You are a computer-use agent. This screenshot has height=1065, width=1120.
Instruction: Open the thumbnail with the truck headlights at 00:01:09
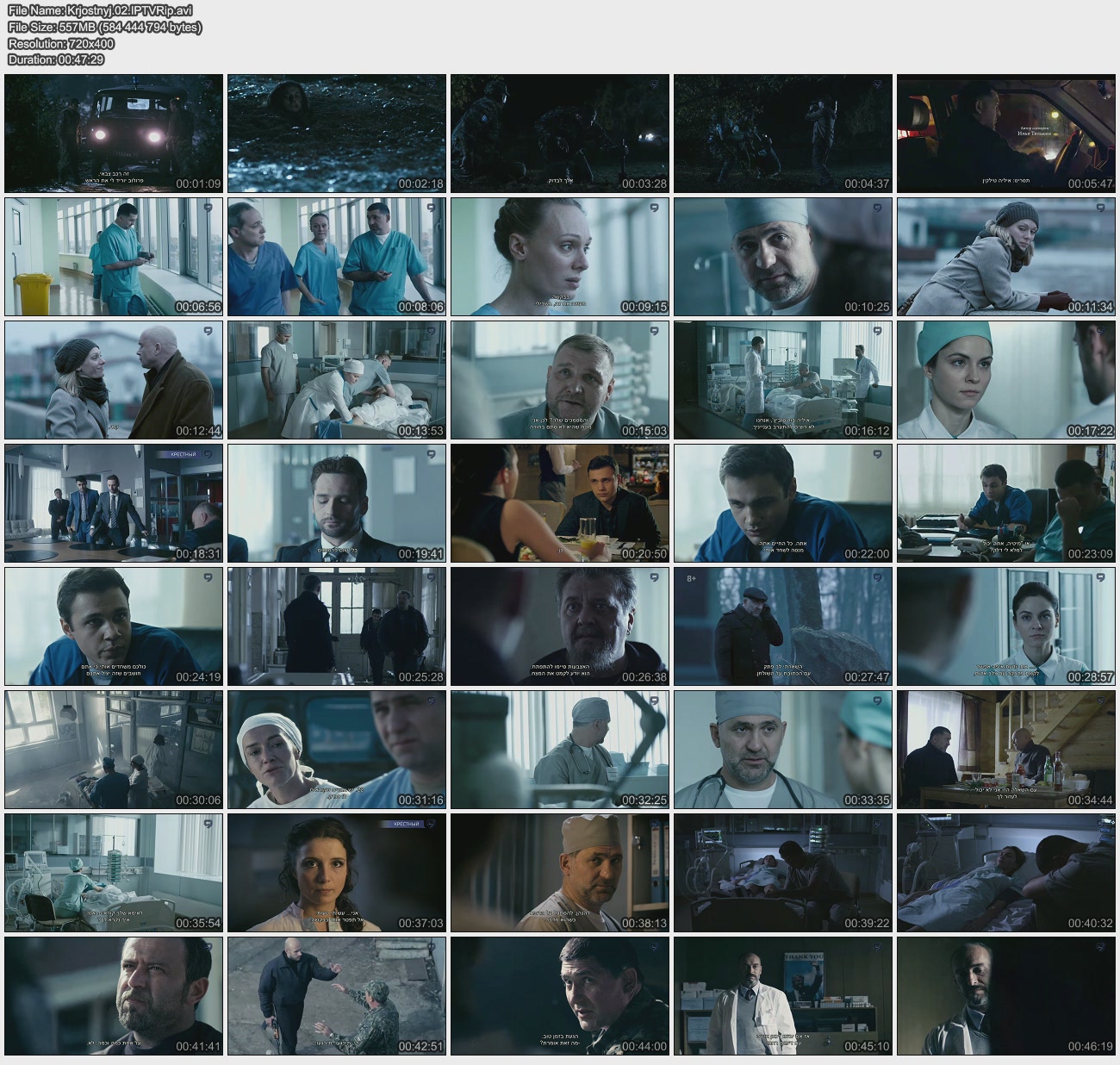(x=114, y=134)
